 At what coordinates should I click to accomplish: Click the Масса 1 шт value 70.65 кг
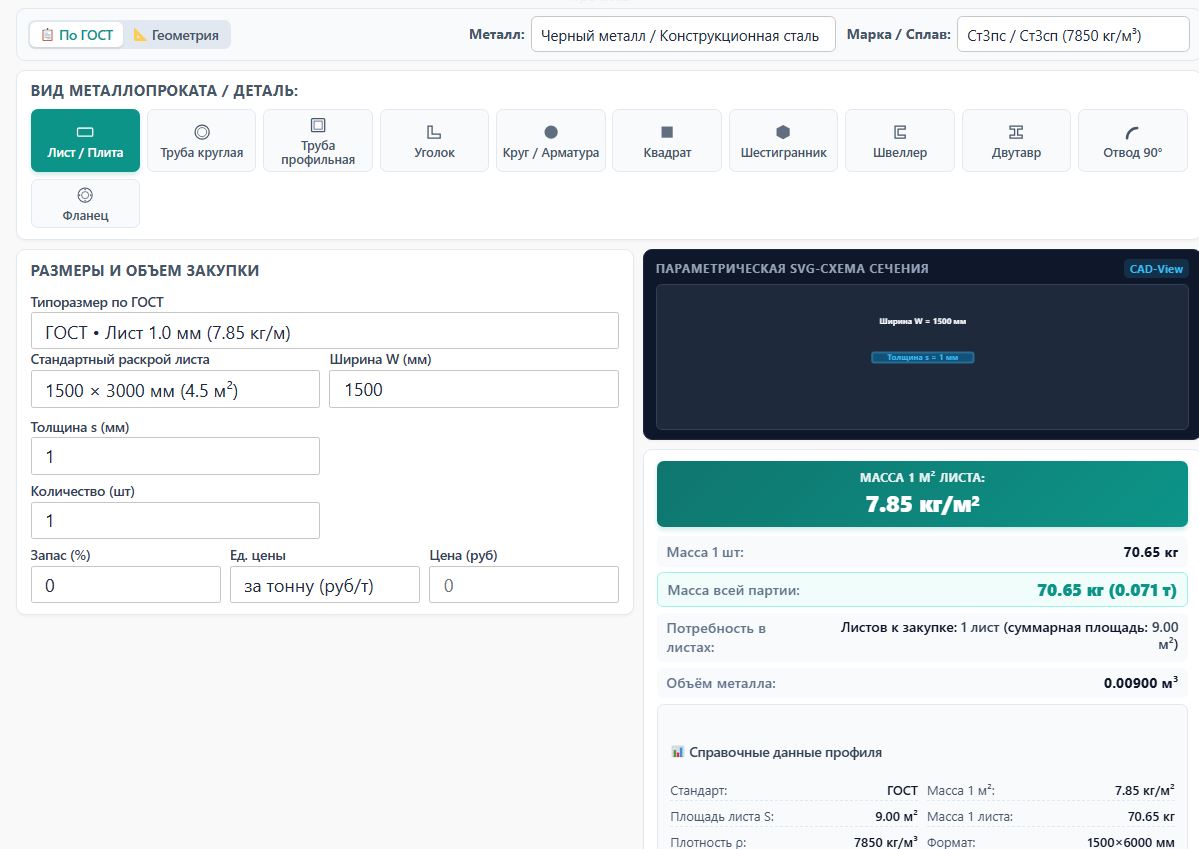tap(1150, 552)
